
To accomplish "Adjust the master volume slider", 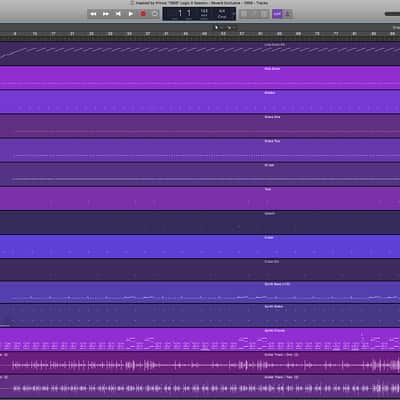I will coord(392,14).
